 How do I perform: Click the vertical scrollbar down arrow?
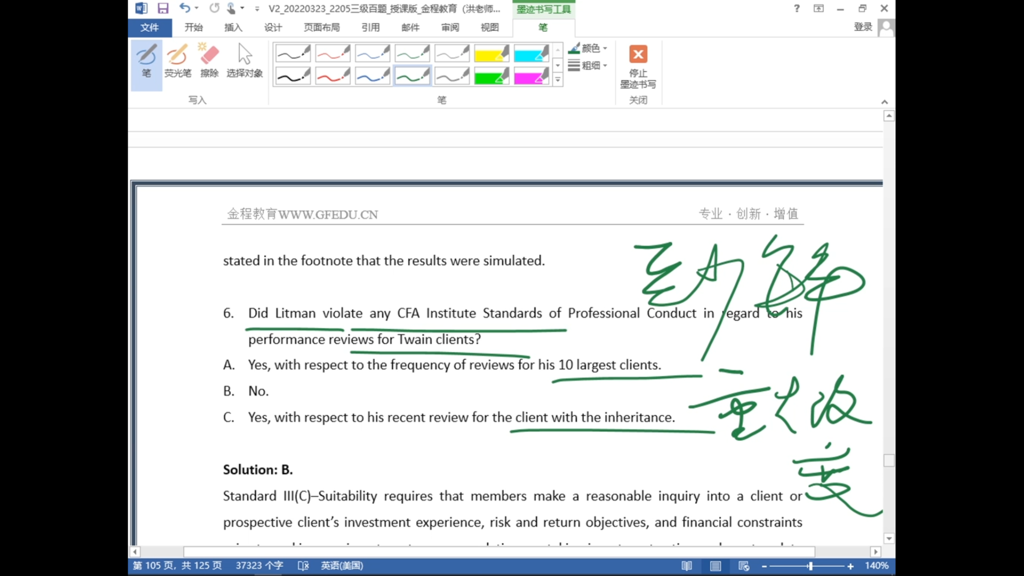(888, 539)
